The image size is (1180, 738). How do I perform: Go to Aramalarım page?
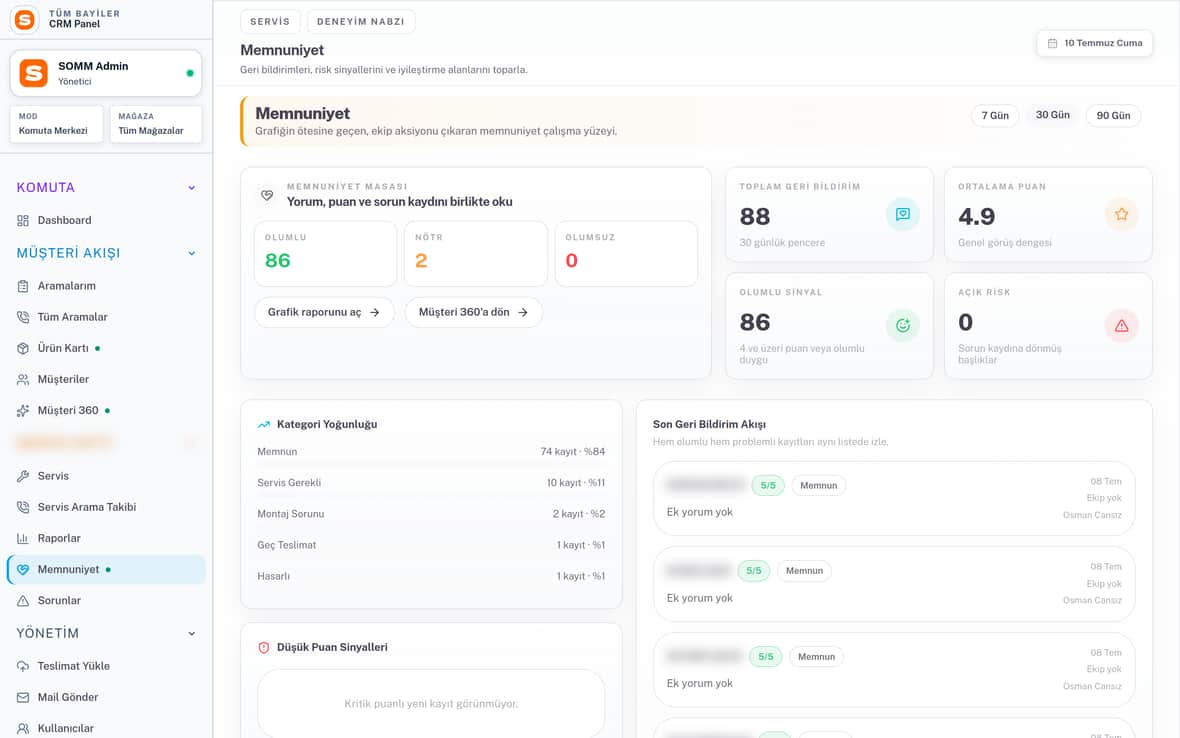click(x=105, y=286)
